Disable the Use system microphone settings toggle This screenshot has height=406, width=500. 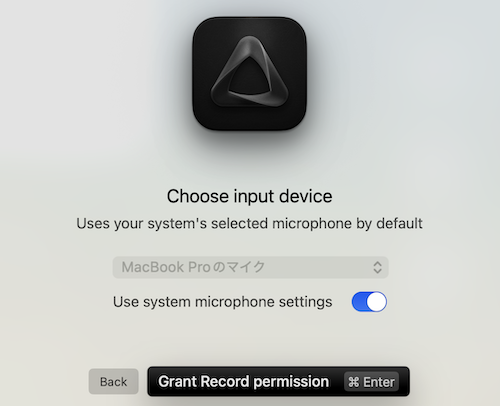click(369, 302)
